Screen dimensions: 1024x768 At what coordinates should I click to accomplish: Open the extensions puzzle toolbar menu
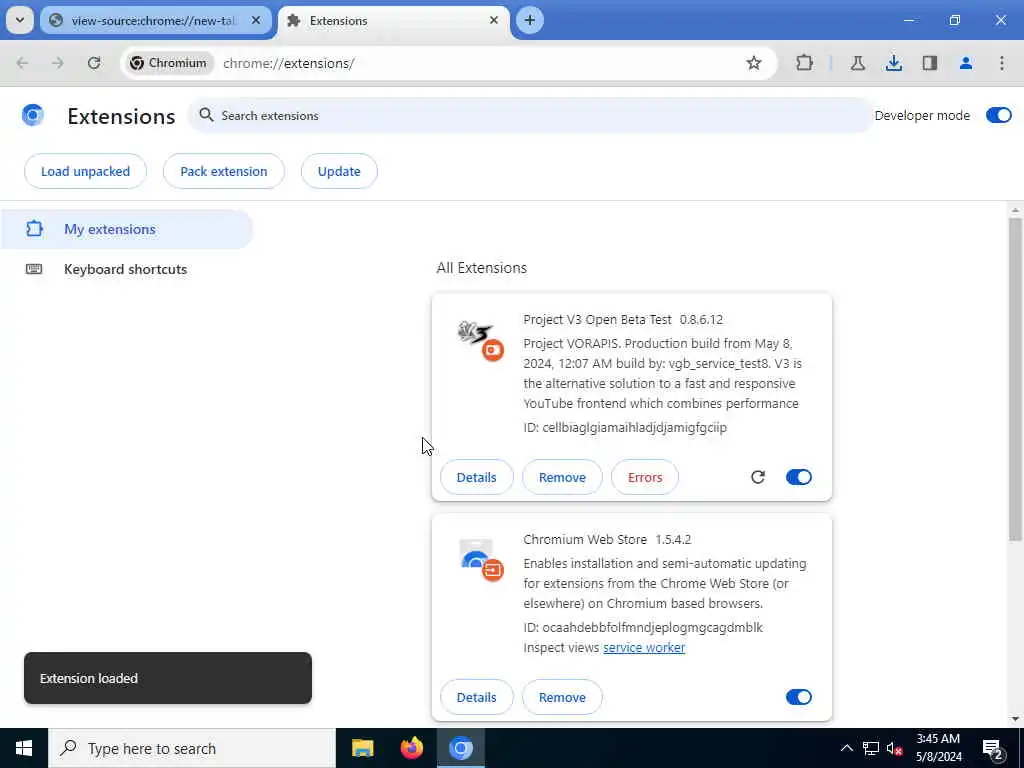coord(805,63)
